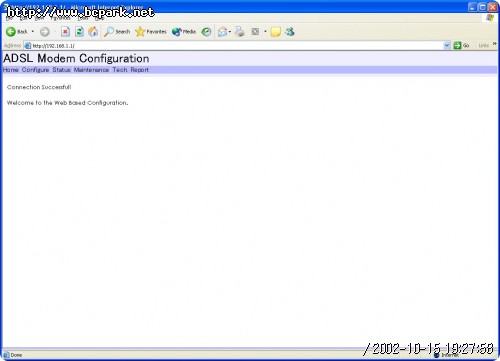The width and height of the screenshot is (500, 361).
Task: Open the Favorites menu in menu bar
Action: [60, 18]
